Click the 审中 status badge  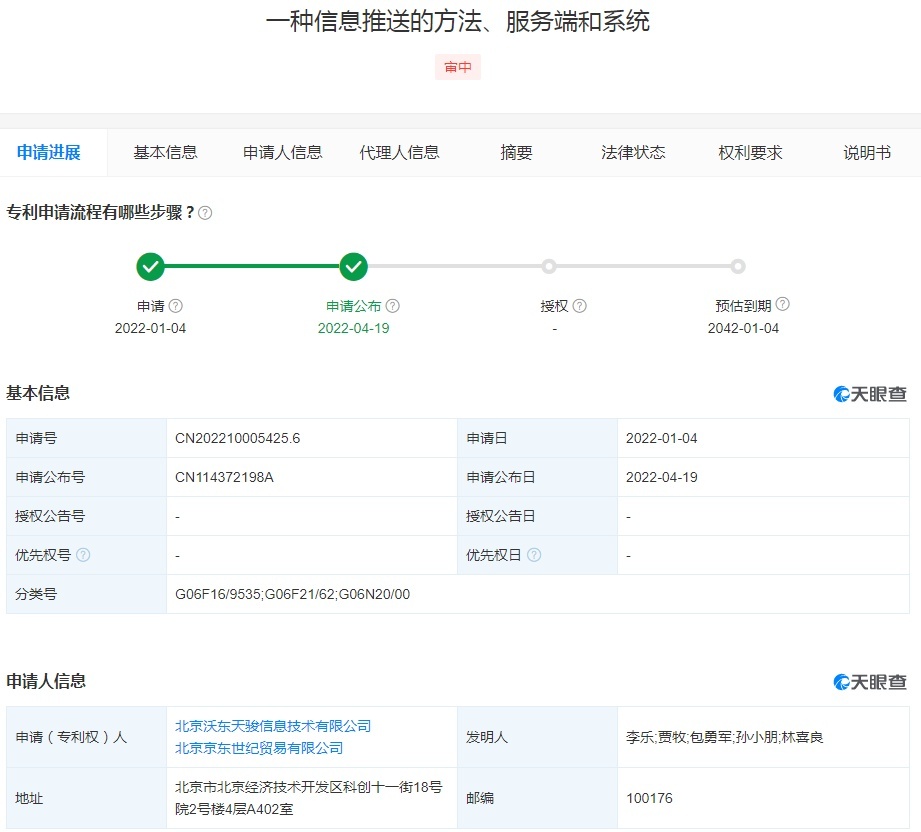tap(458, 68)
